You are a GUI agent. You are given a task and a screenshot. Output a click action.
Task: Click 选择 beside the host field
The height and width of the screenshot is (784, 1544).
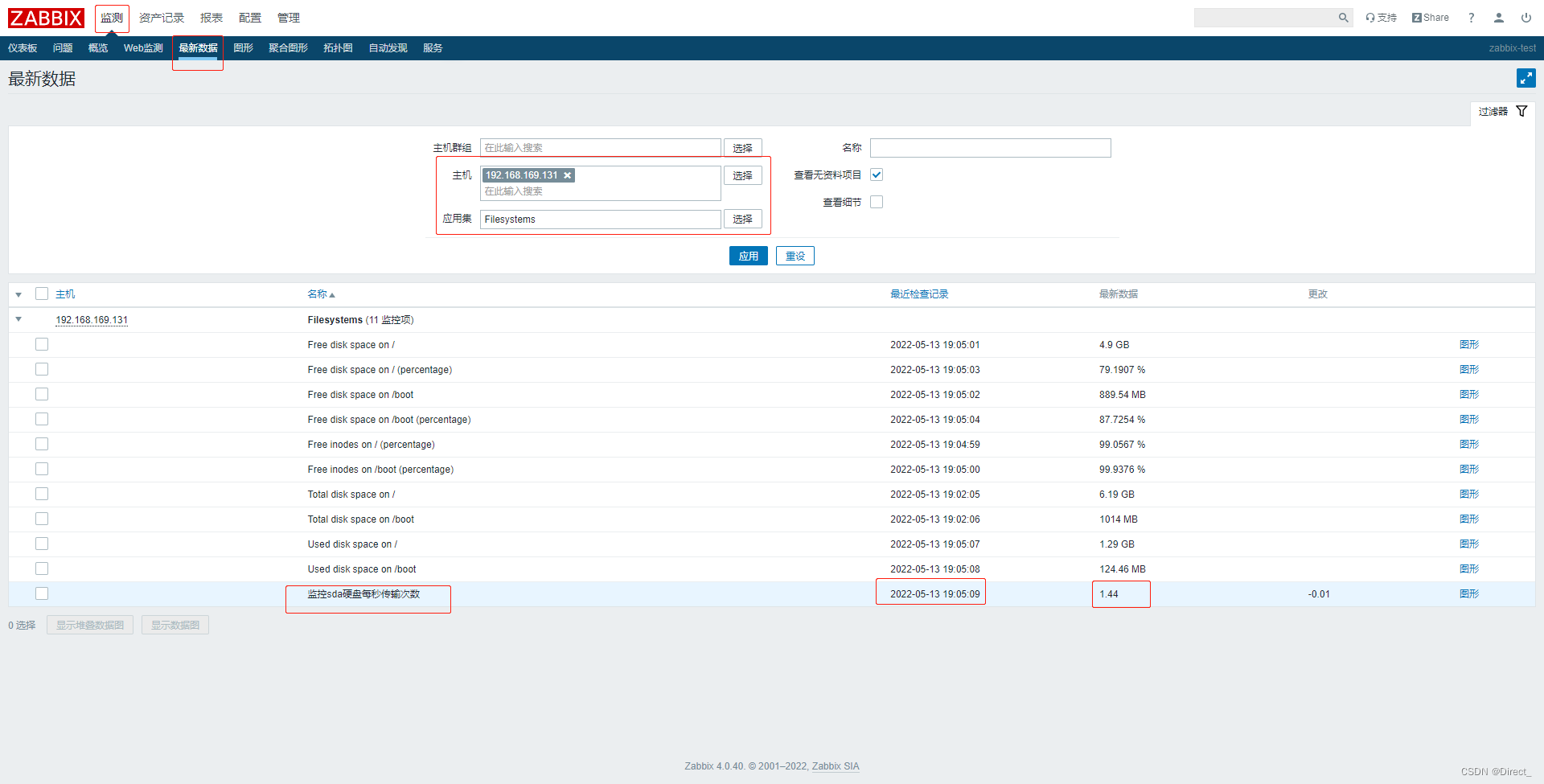pos(742,175)
